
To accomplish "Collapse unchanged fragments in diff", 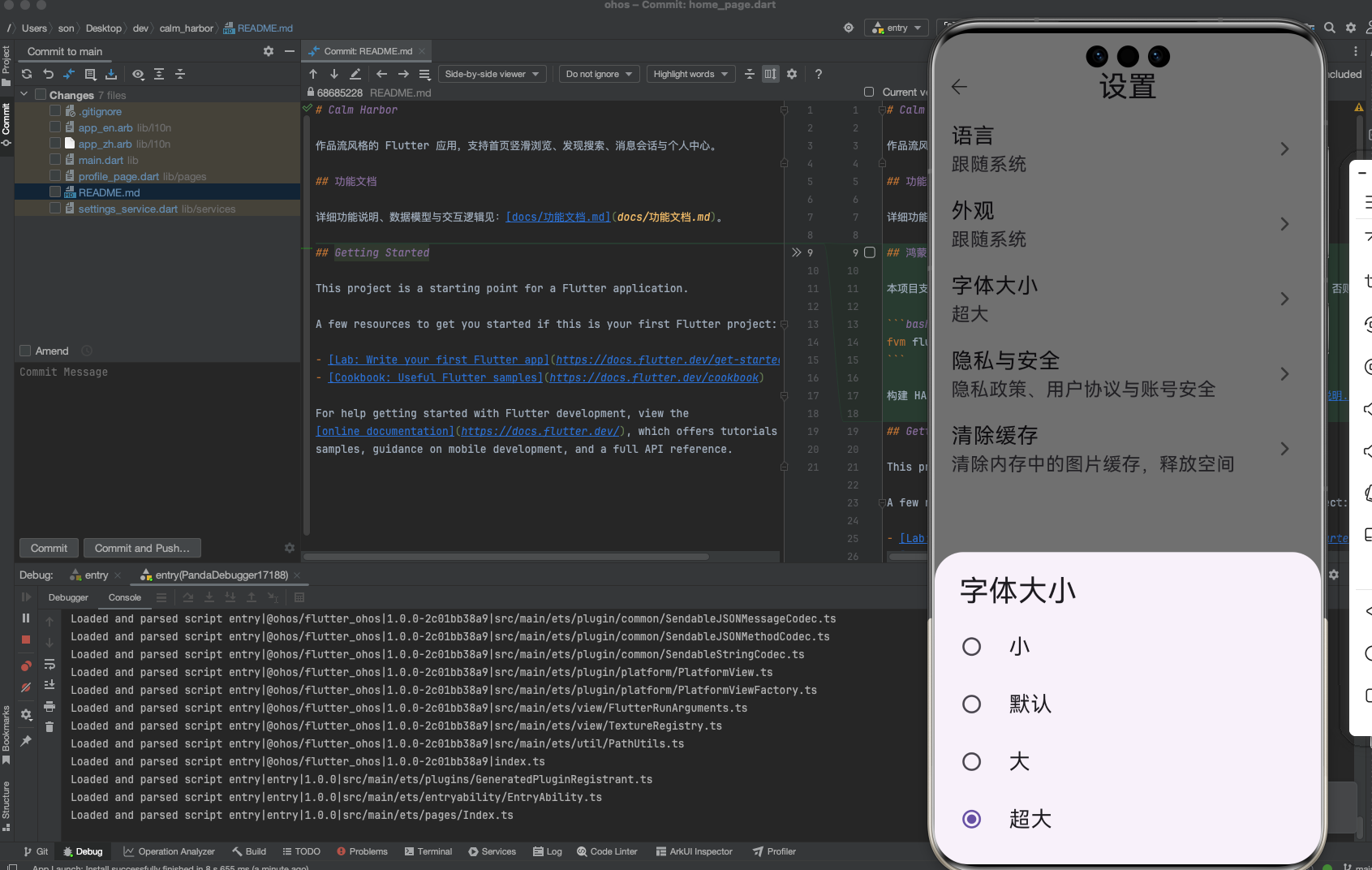I will coord(750,74).
